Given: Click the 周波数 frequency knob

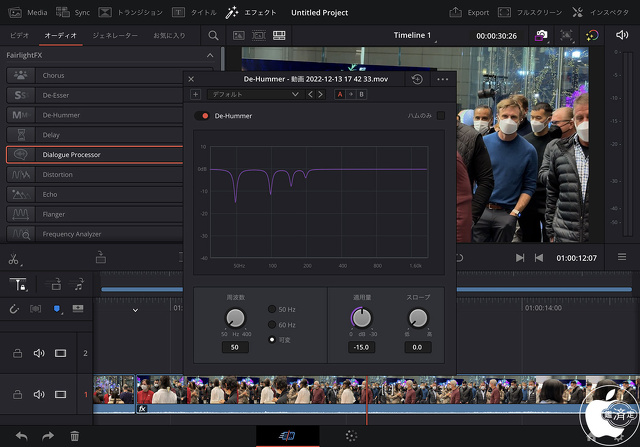Looking at the screenshot, I should 235,317.
